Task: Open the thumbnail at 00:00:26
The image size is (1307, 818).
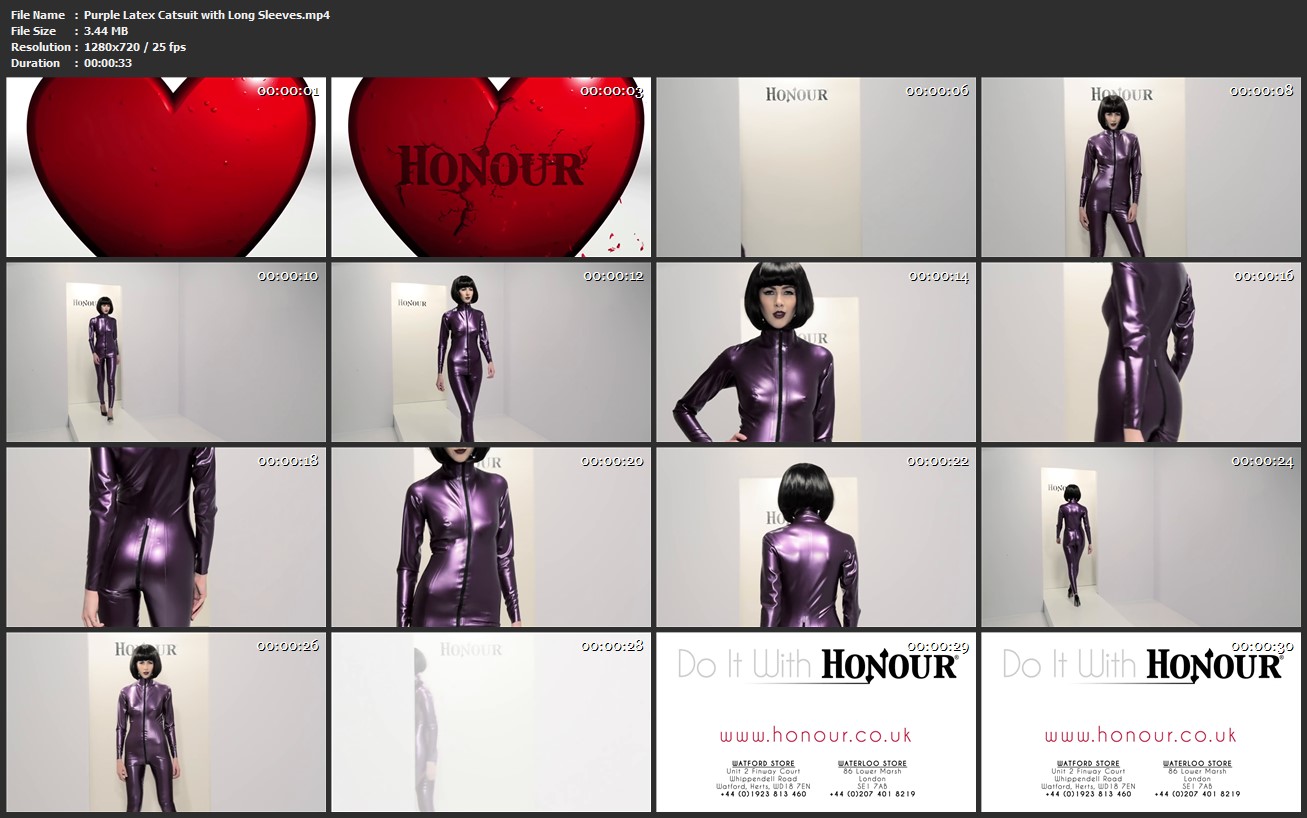Action: click(x=166, y=722)
